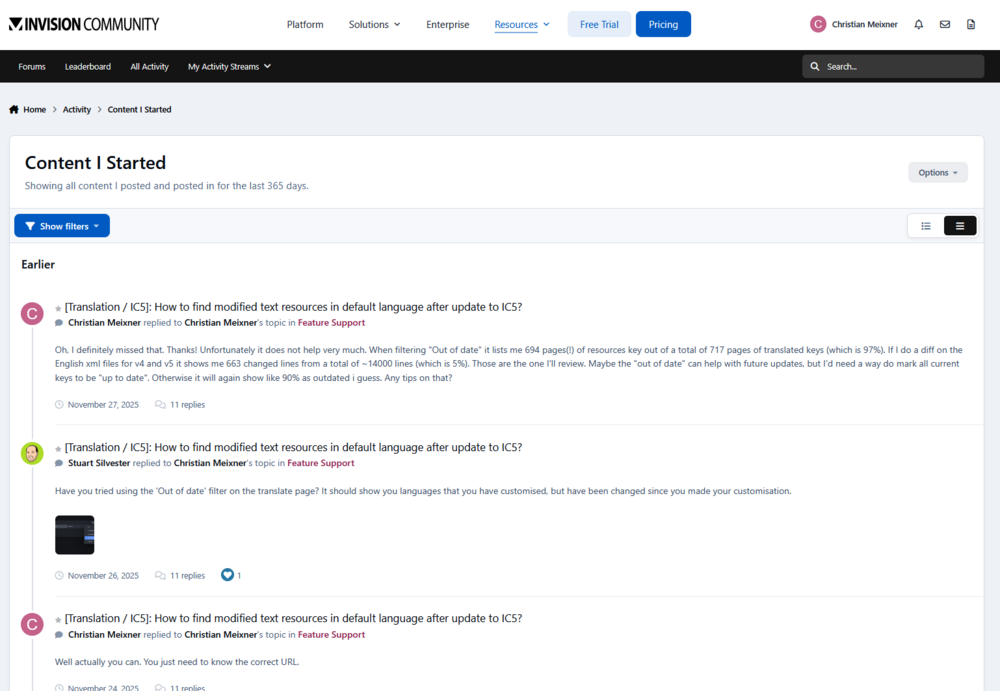Click the 'Earlier' section heading
Image resolution: width=1000 pixels, height=691 pixels.
38,264
